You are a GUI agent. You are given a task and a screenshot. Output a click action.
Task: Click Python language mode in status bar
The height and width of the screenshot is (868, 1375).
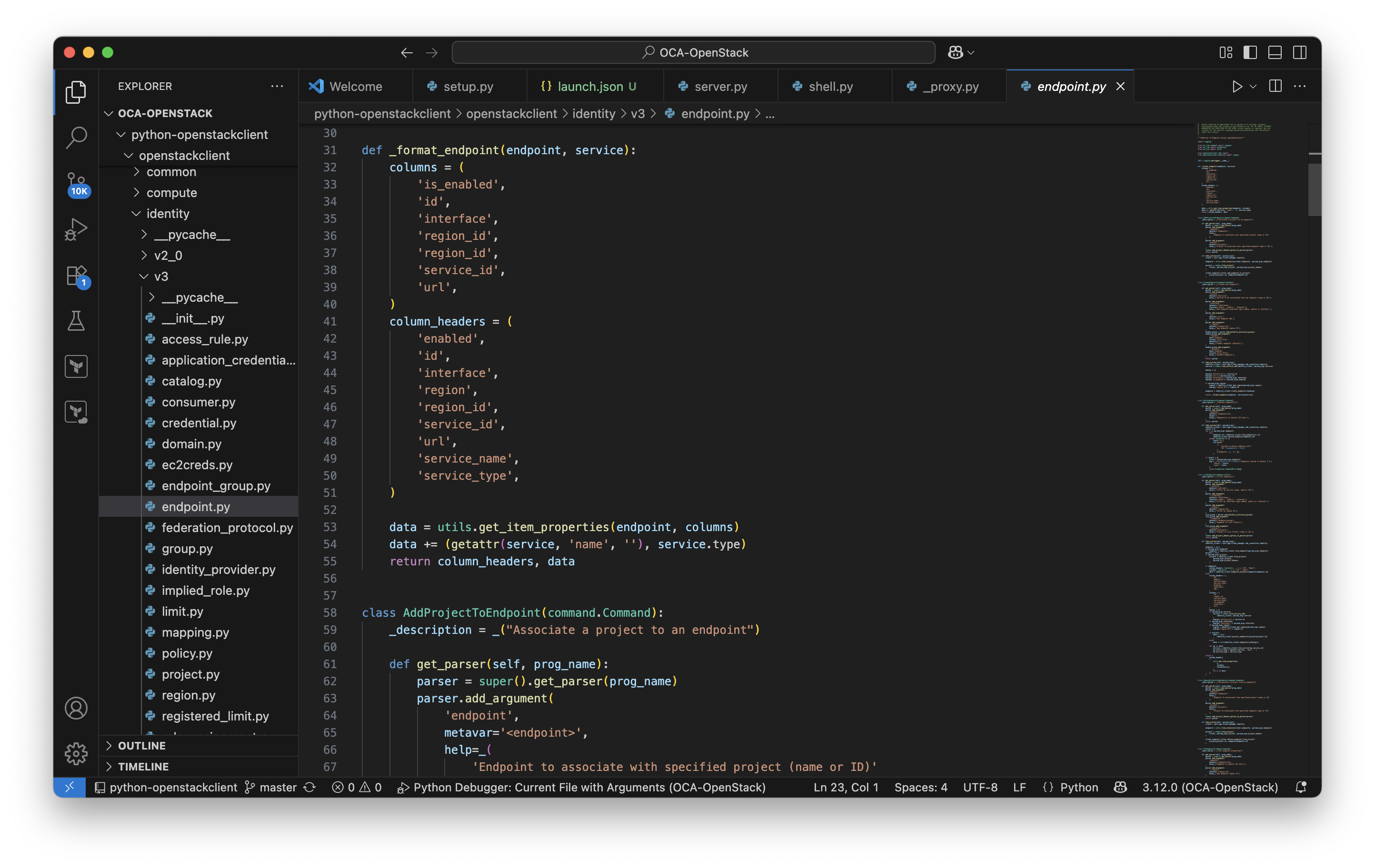[1079, 787]
